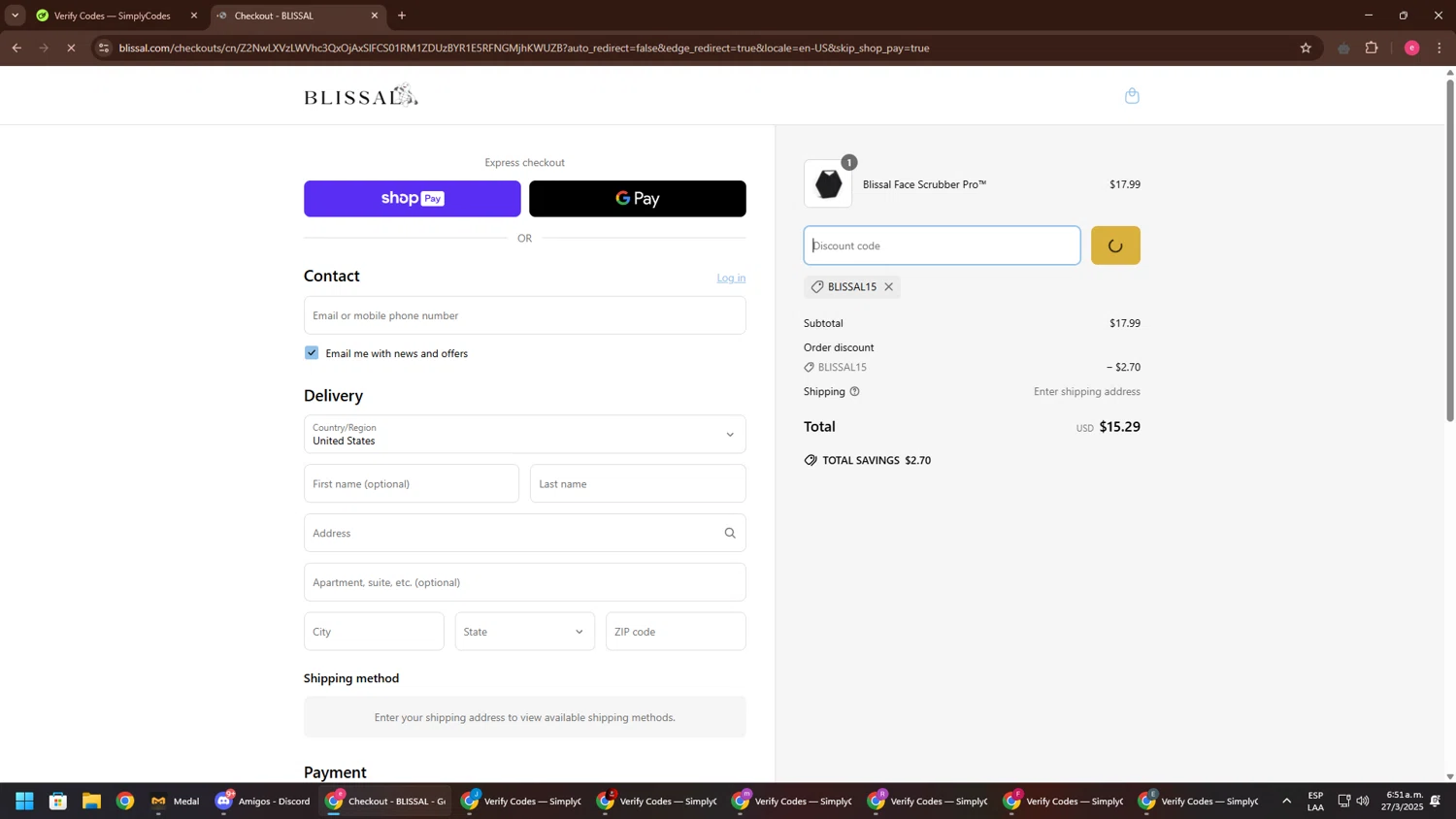Click the Last name field

coord(638,484)
